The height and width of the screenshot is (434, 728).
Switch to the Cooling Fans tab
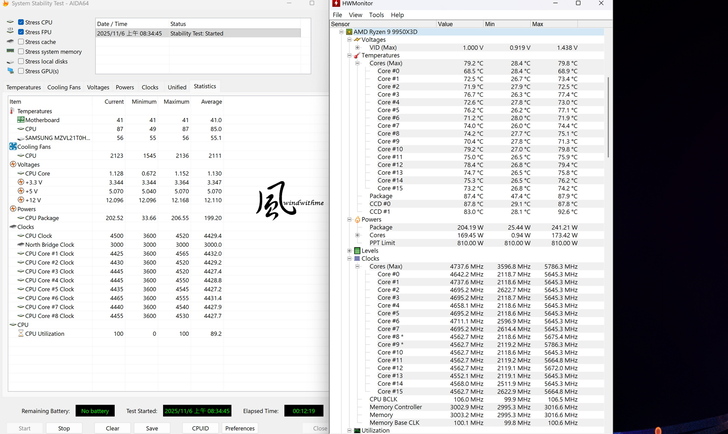pyautogui.click(x=64, y=87)
